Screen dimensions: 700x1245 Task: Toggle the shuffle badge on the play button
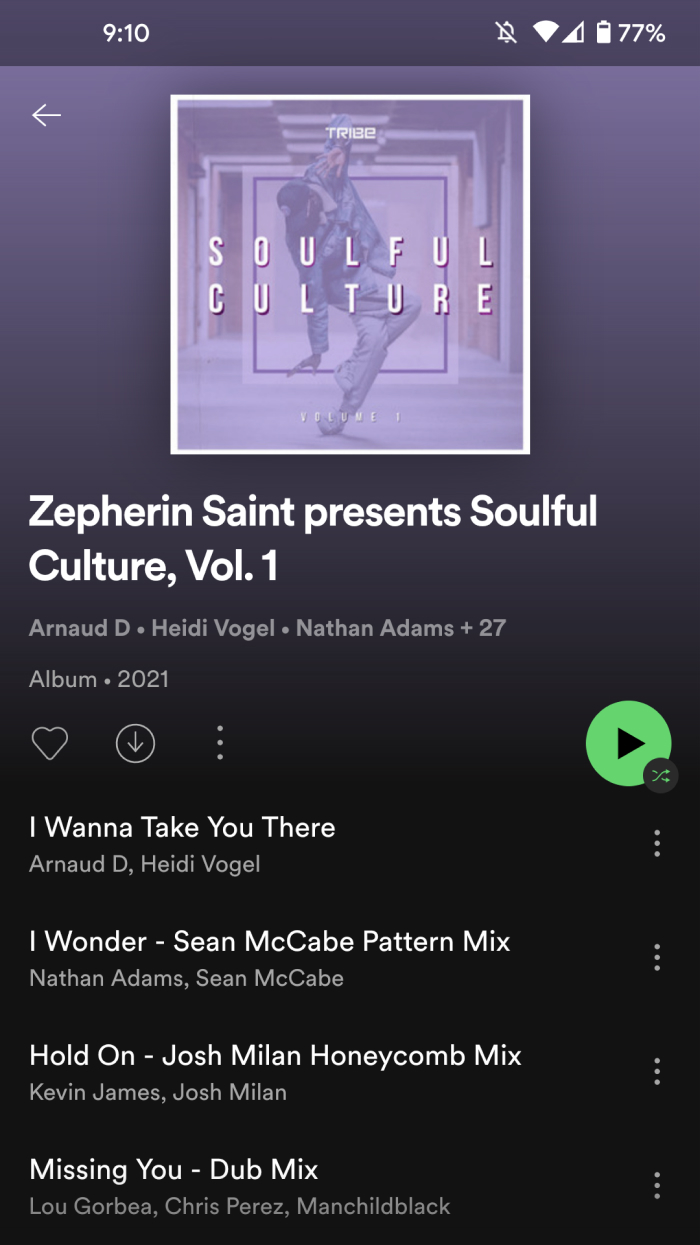660,775
